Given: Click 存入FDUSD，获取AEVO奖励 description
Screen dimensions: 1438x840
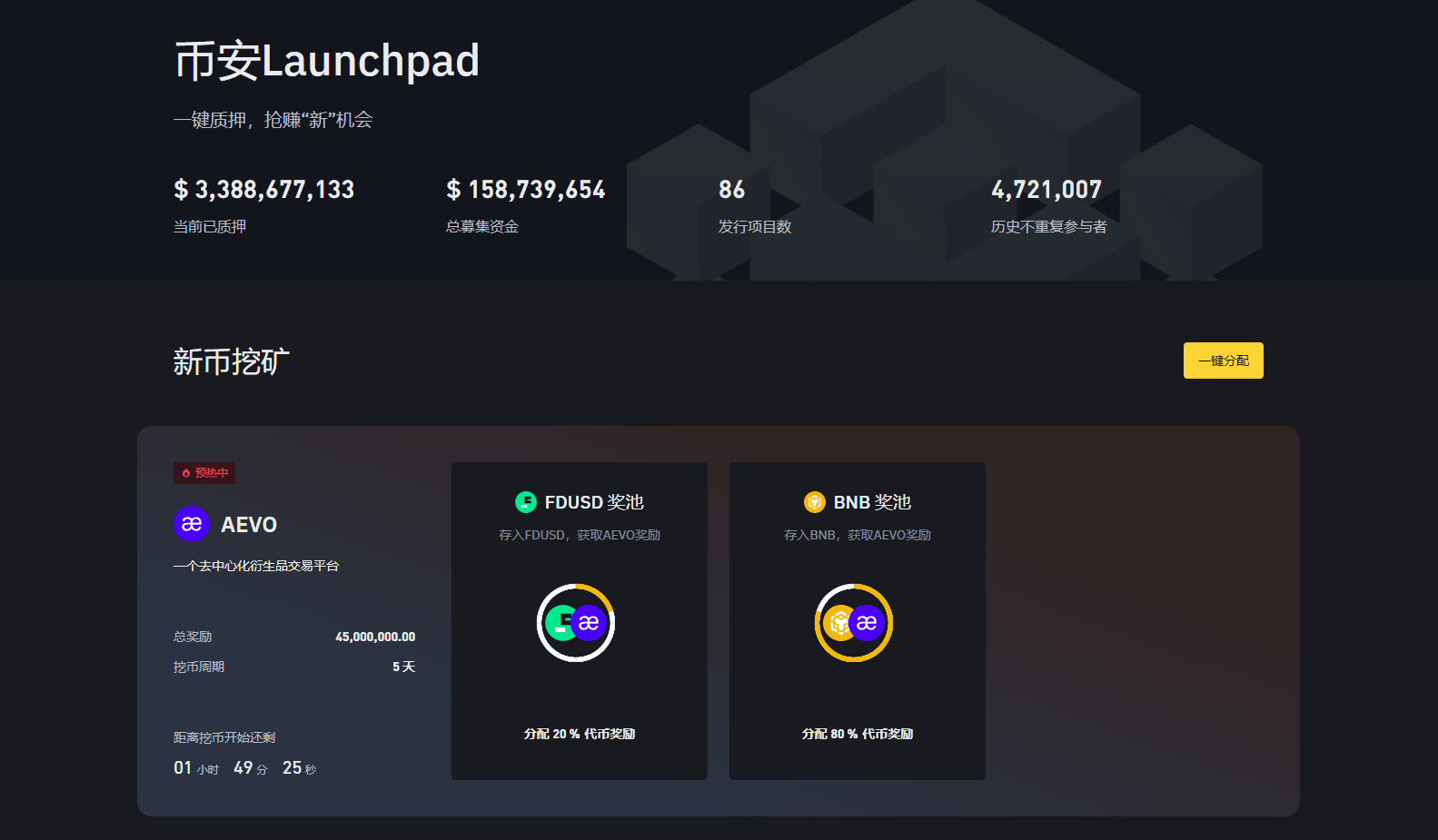Looking at the screenshot, I should pyautogui.click(x=580, y=536).
